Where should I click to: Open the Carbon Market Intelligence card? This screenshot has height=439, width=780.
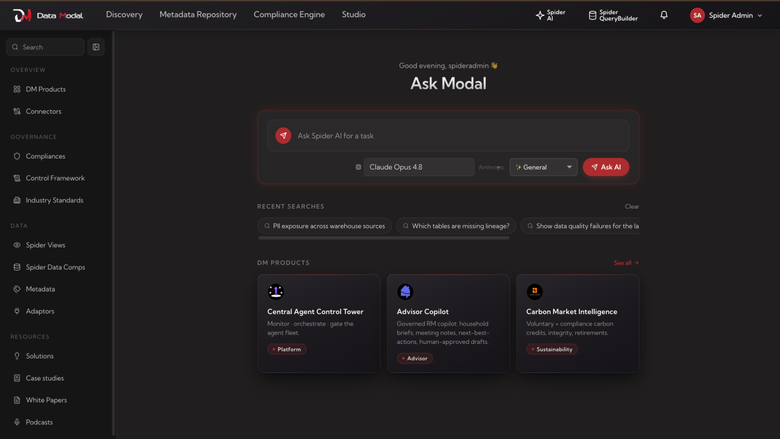[578, 323]
